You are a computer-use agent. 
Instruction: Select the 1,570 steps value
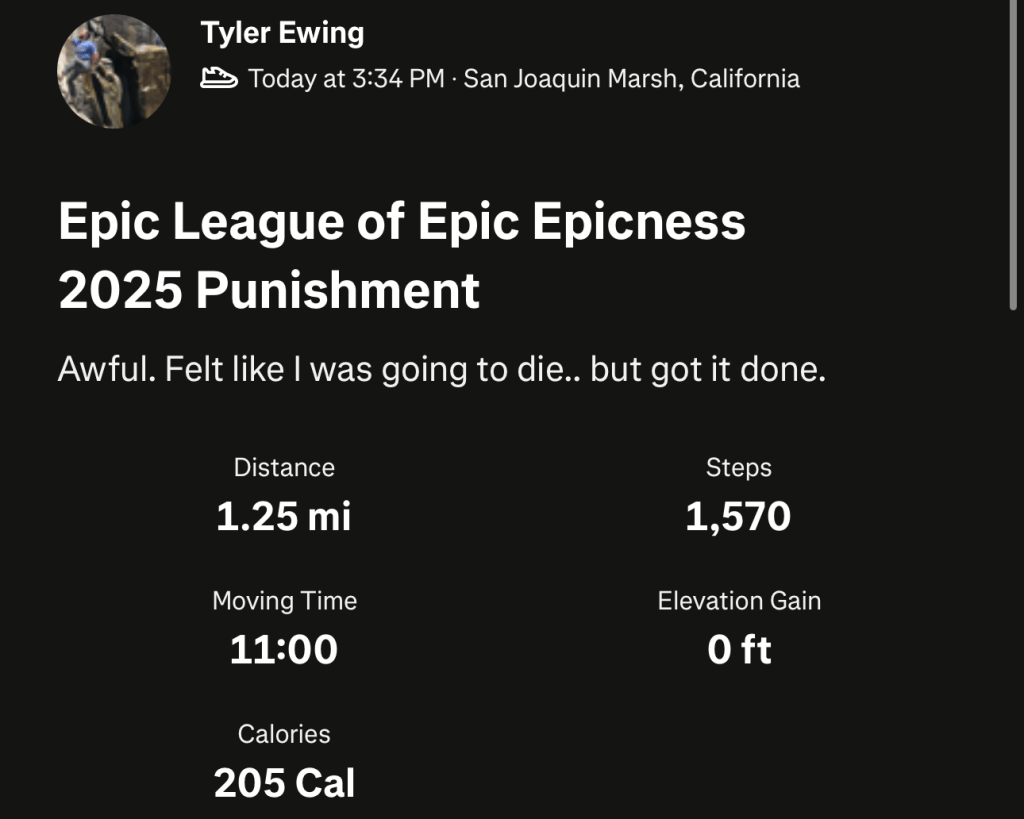[738, 517]
